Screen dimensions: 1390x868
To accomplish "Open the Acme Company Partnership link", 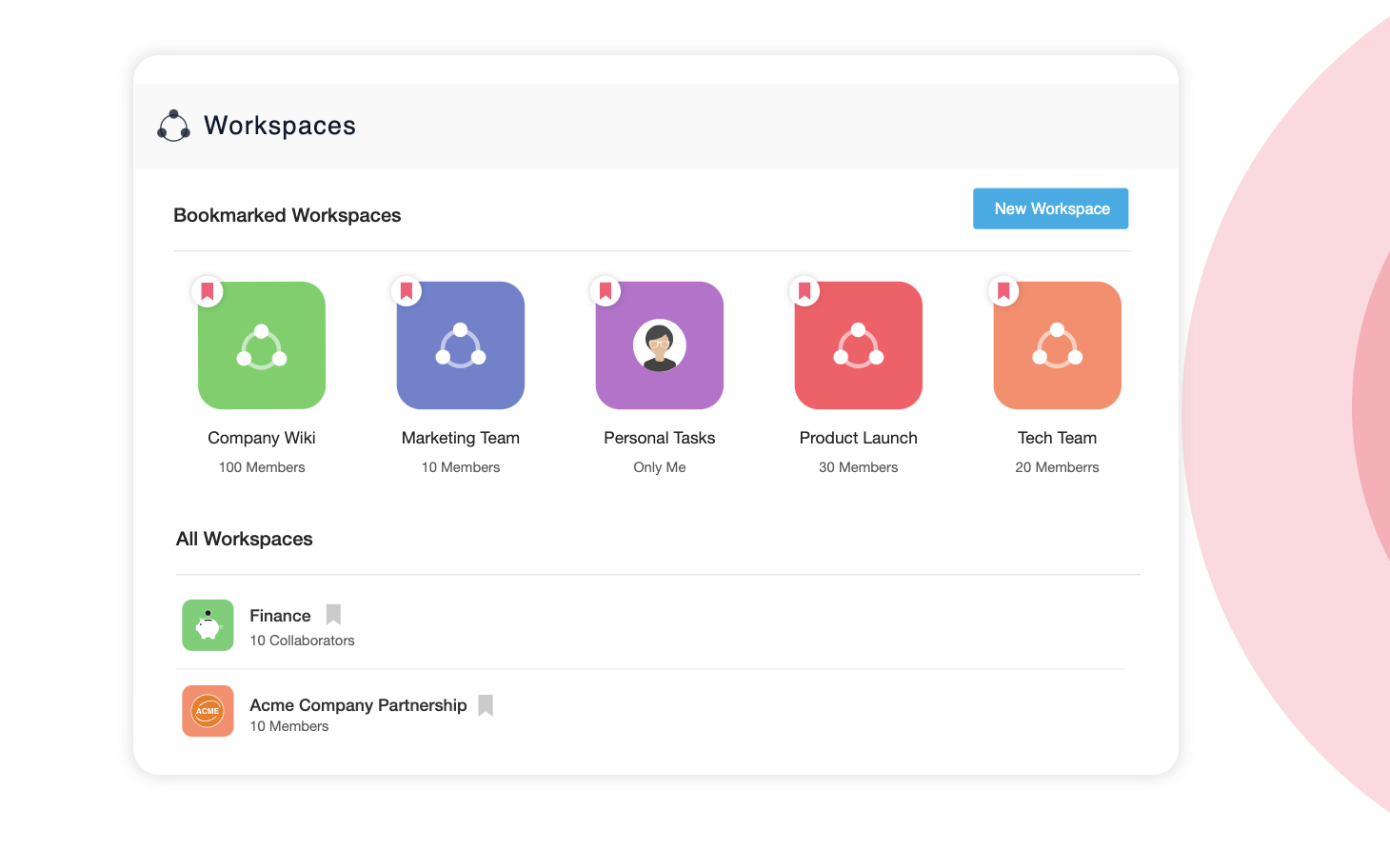I will (x=358, y=705).
